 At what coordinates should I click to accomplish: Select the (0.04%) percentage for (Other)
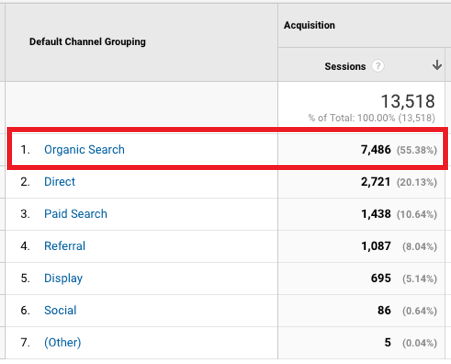(x=419, y=343)
